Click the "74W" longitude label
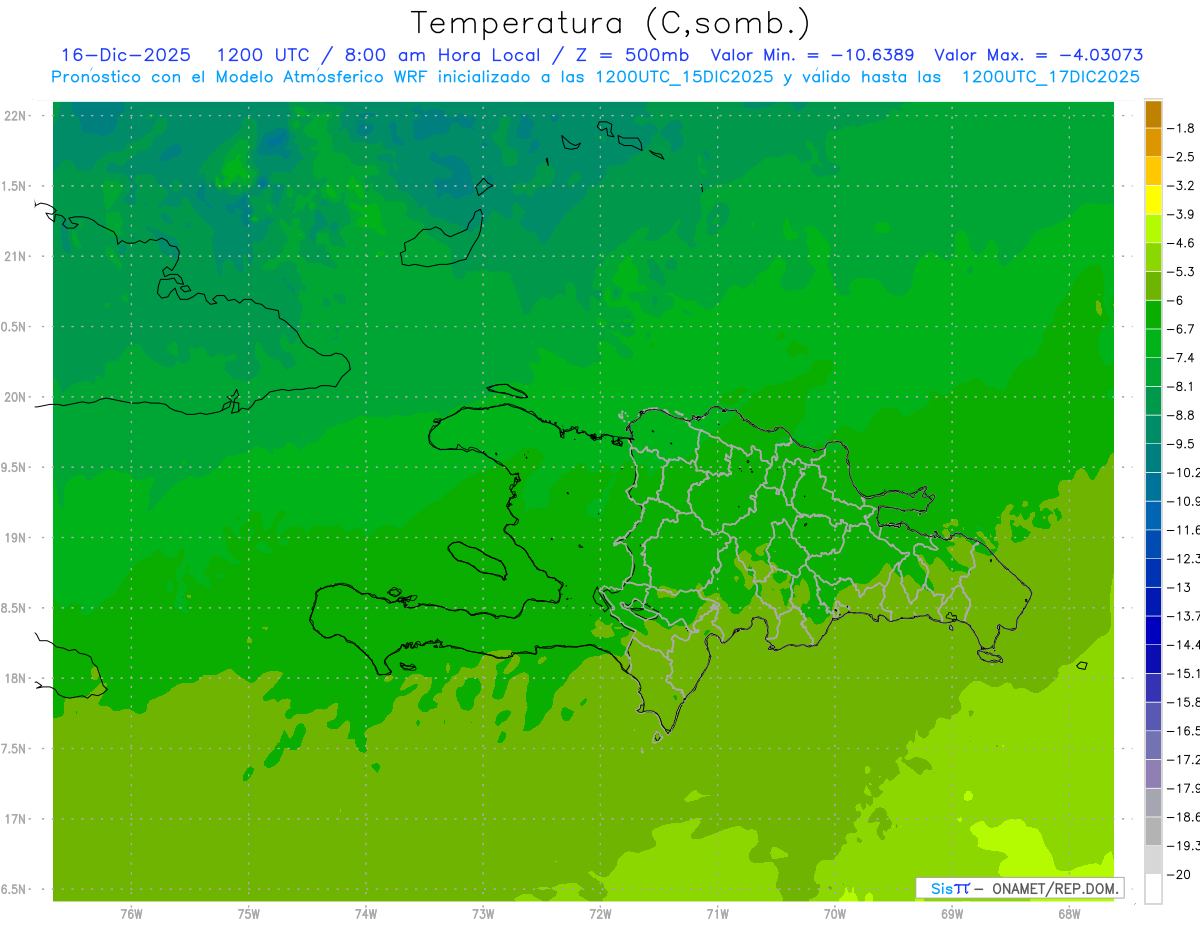Viewport: 1200px width, 927px height. coord(365,914)
